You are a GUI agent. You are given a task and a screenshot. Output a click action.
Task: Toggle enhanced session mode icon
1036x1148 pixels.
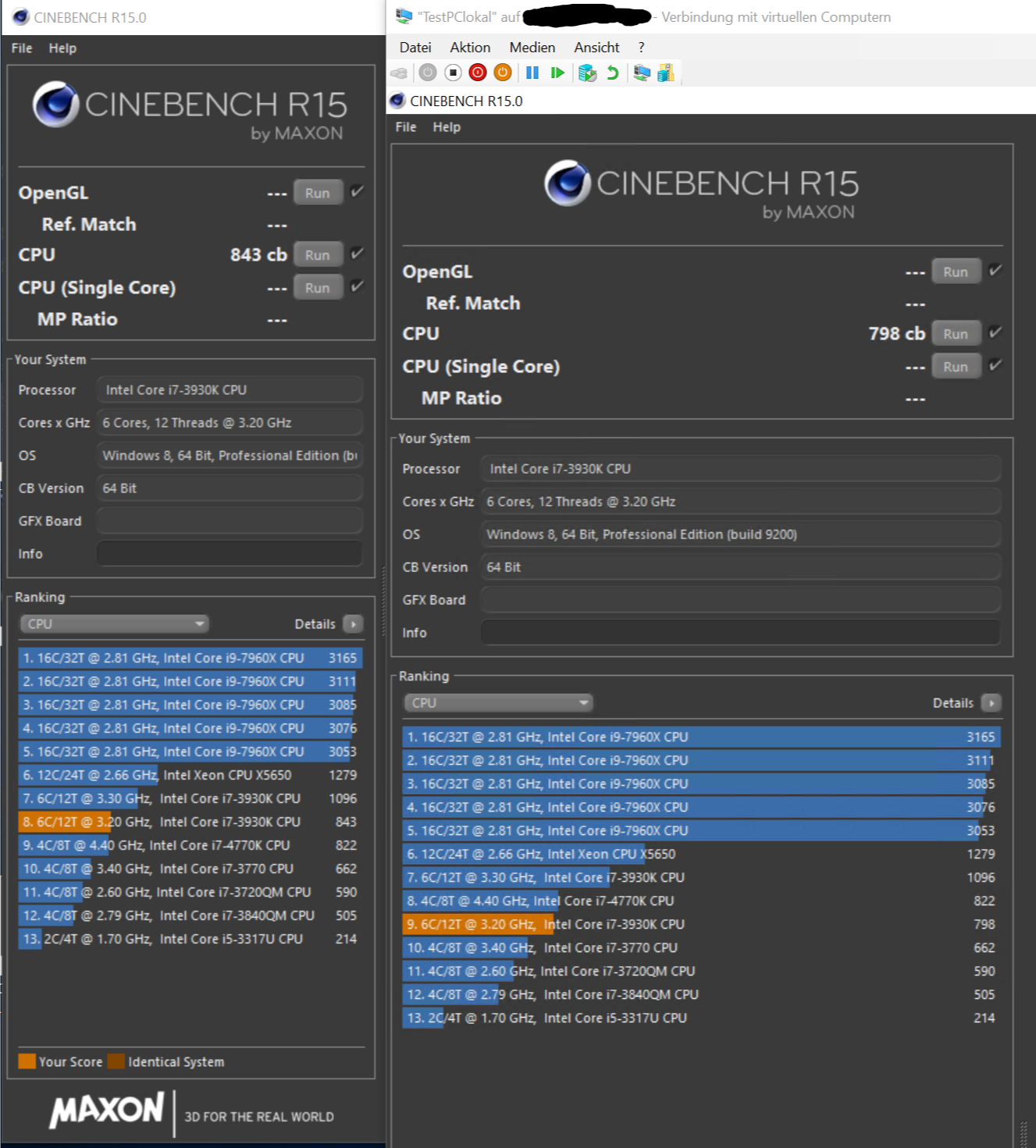[x=642, y=73]
